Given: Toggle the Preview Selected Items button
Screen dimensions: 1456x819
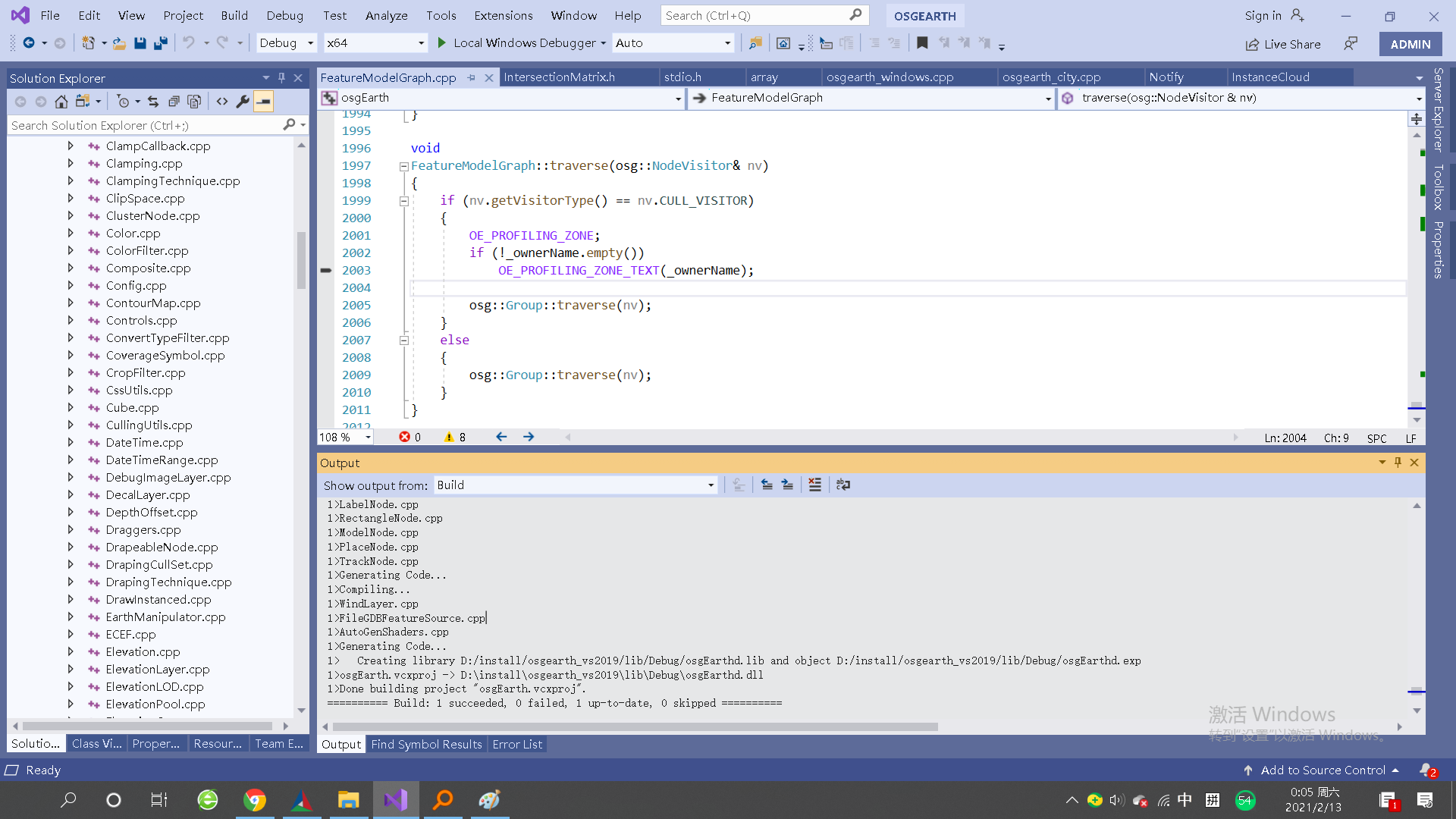Looking at the screenshot, I should (x=263, y=101).
